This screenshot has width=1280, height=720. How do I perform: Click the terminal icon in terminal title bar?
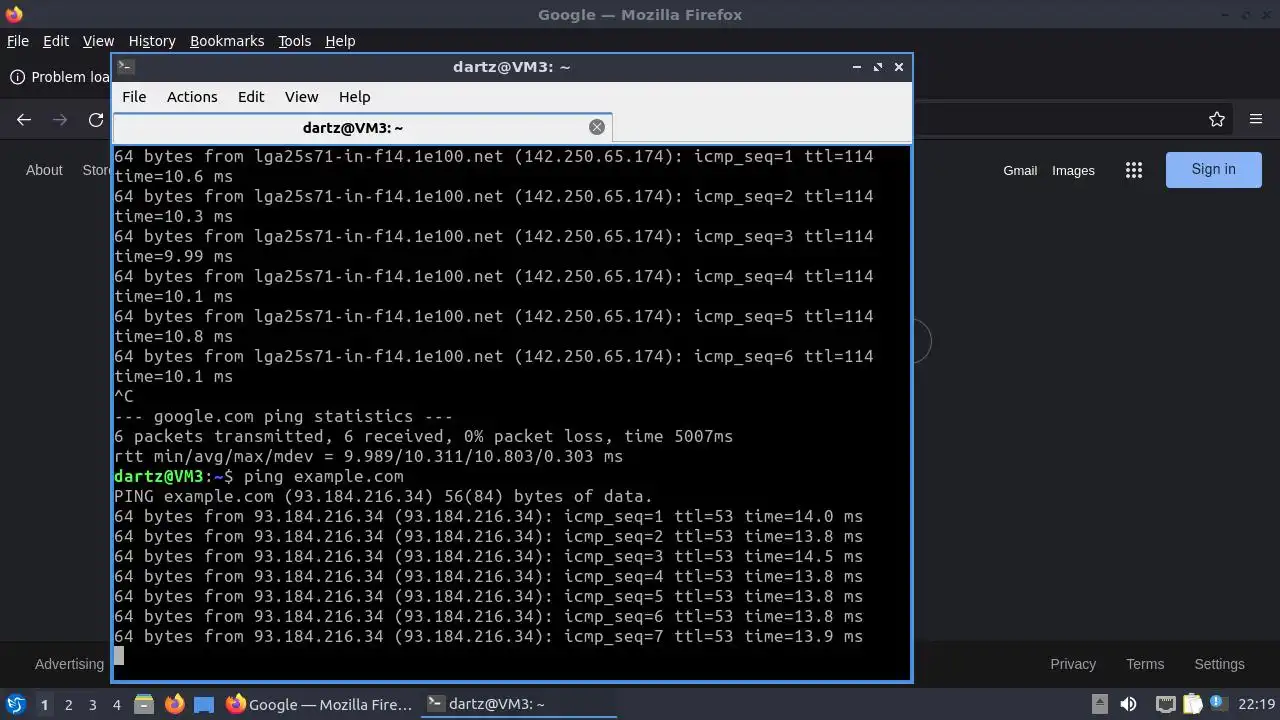click(125, 67)
